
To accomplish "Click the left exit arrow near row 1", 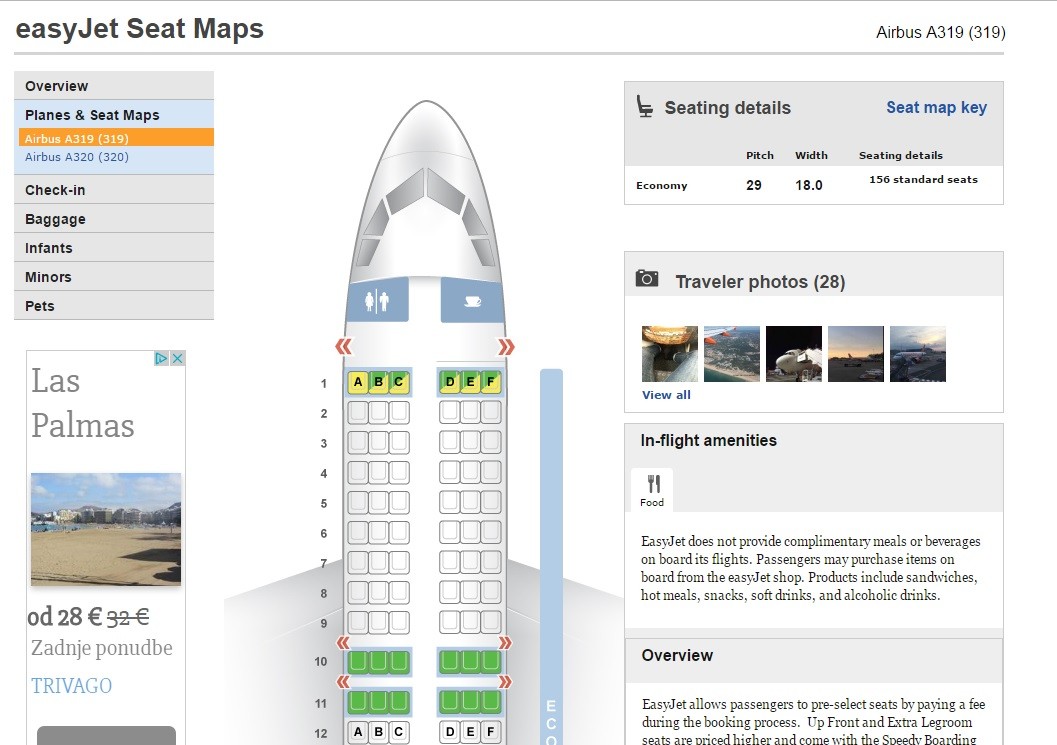I will click(x=344, y=347).
